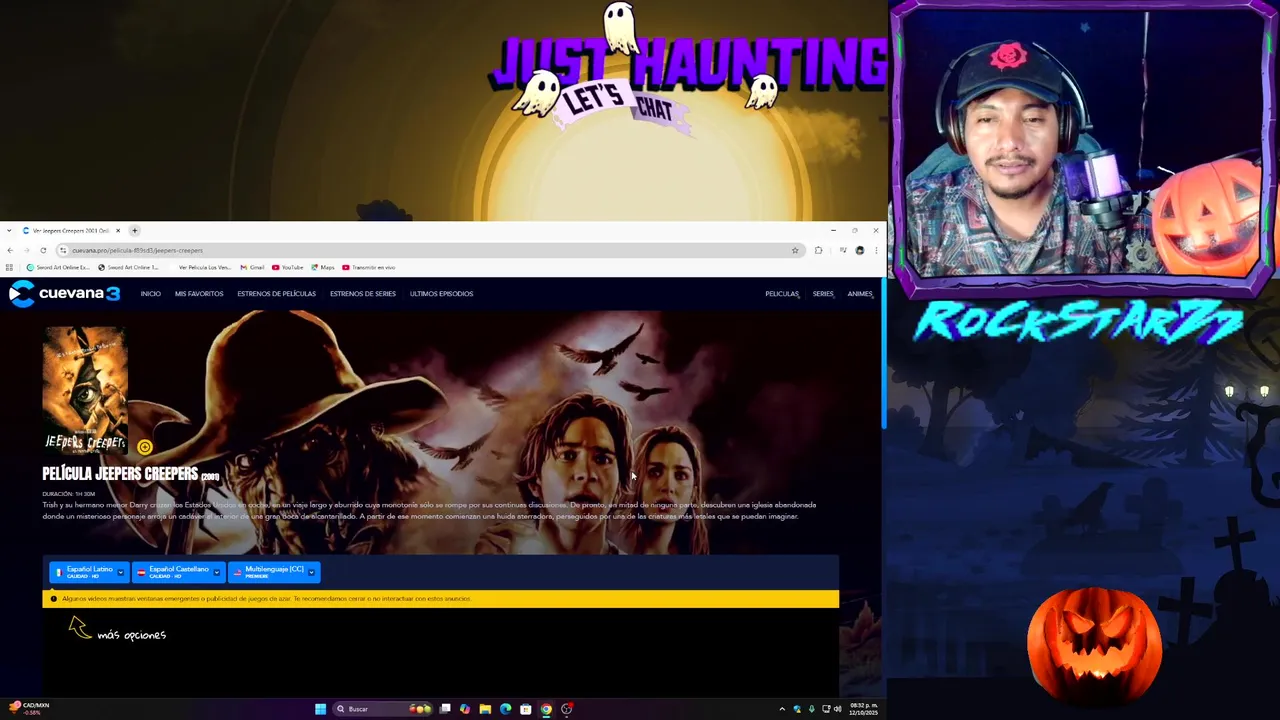
Task: Expand the PELÍCULAS dropdown menu
Action: click(x=782, y=294)
